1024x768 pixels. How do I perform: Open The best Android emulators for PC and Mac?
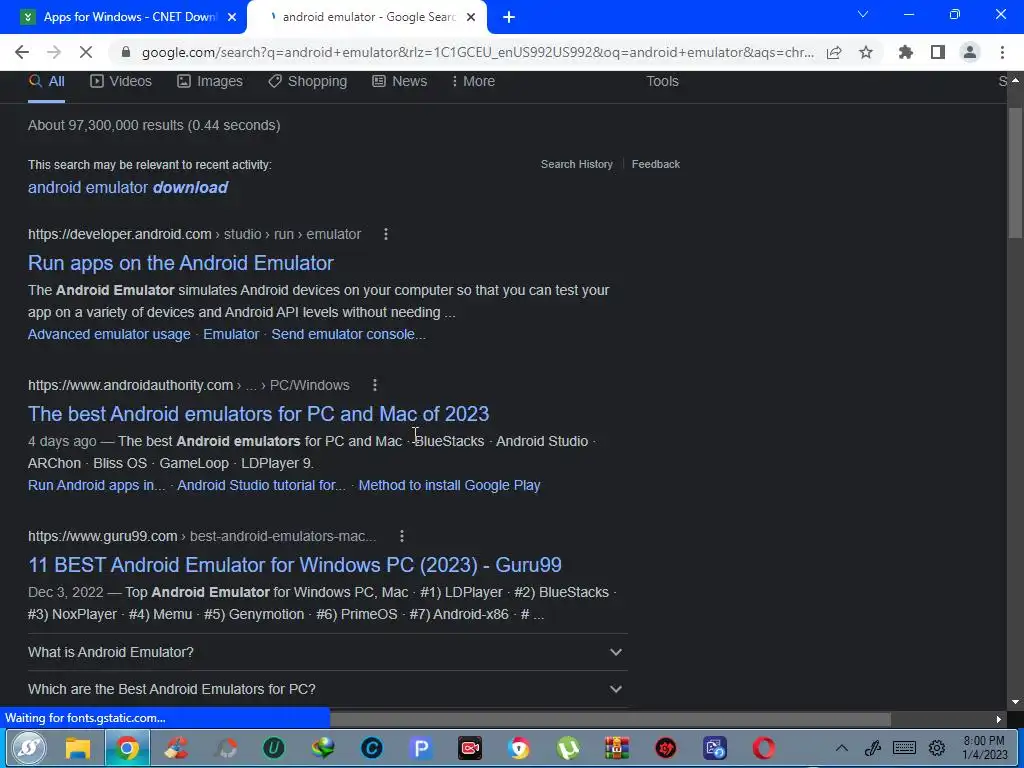click(x=259, y=413)
